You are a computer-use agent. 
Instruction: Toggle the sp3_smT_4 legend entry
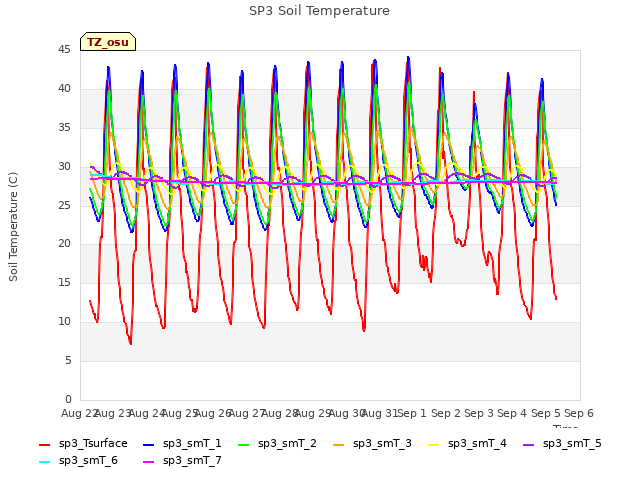467,444
